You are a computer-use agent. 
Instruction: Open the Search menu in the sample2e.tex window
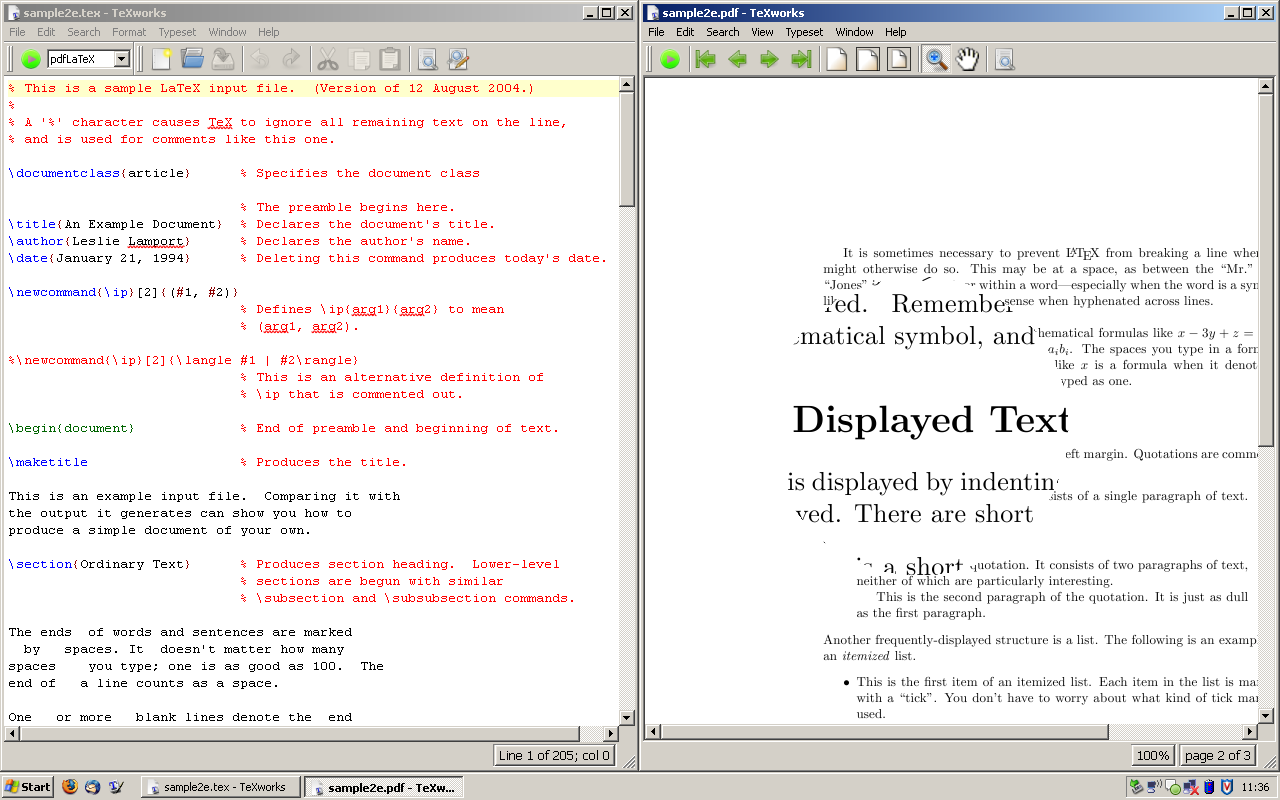click(84, 32)
